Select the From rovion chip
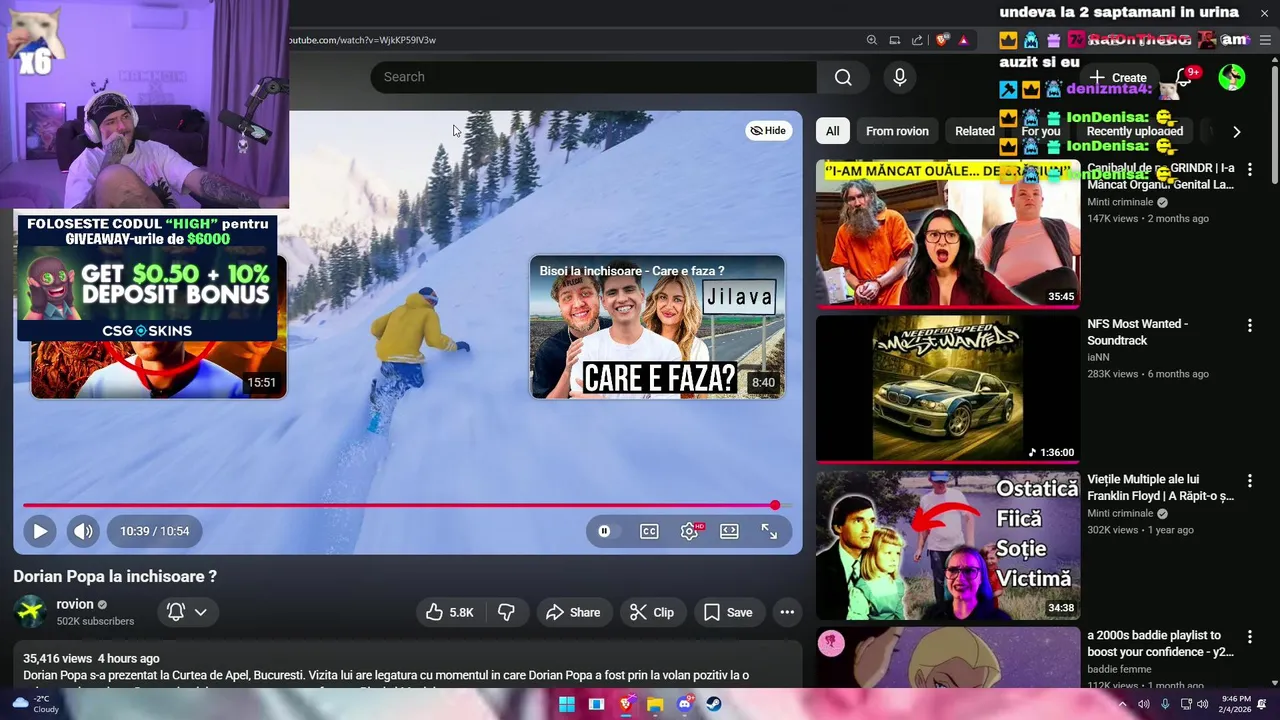Viewport: 1280px width, 720px height. (897, 131)
